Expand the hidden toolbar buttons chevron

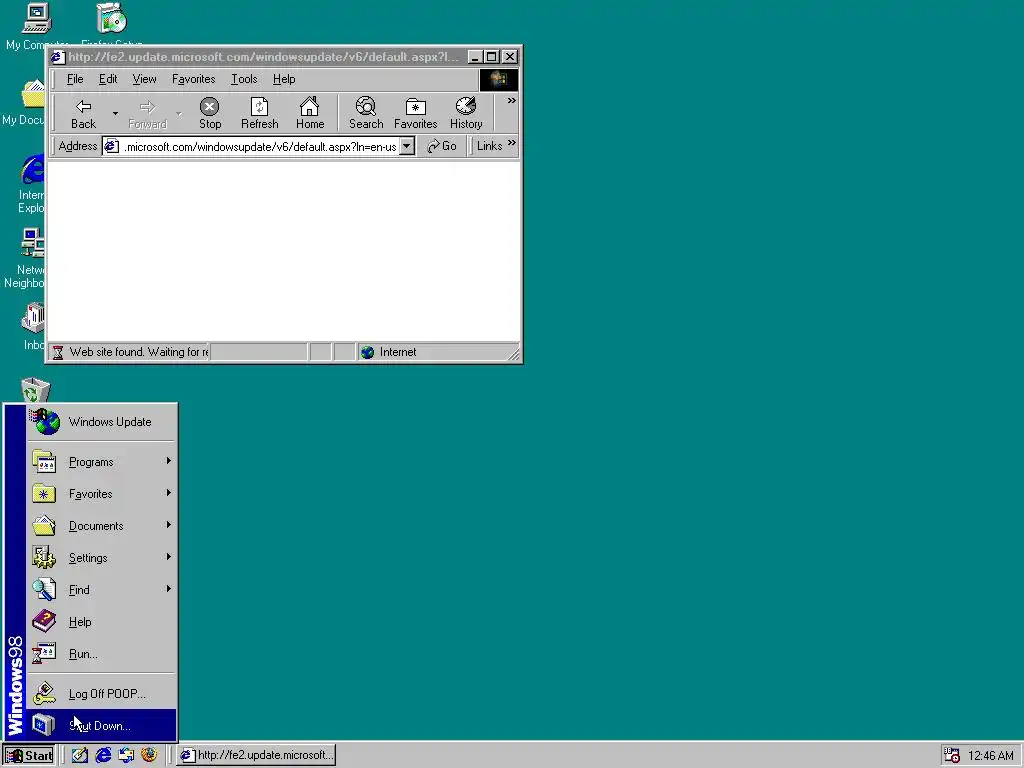[511, 101]
